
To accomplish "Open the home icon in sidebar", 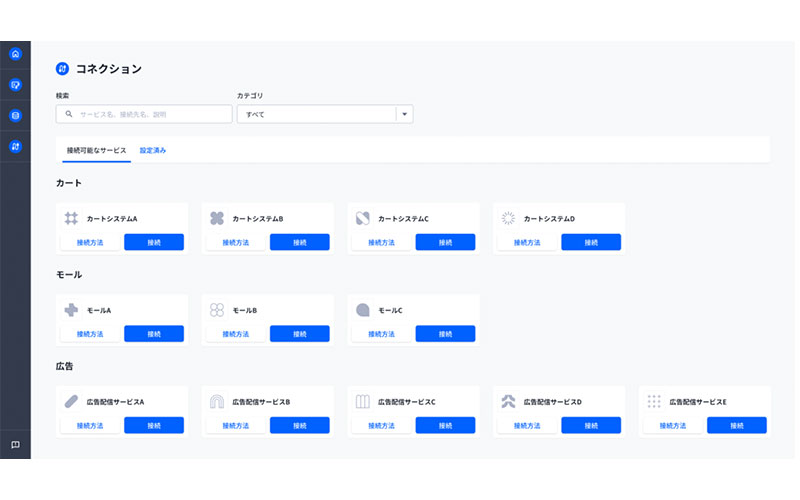I will (15, 54).
